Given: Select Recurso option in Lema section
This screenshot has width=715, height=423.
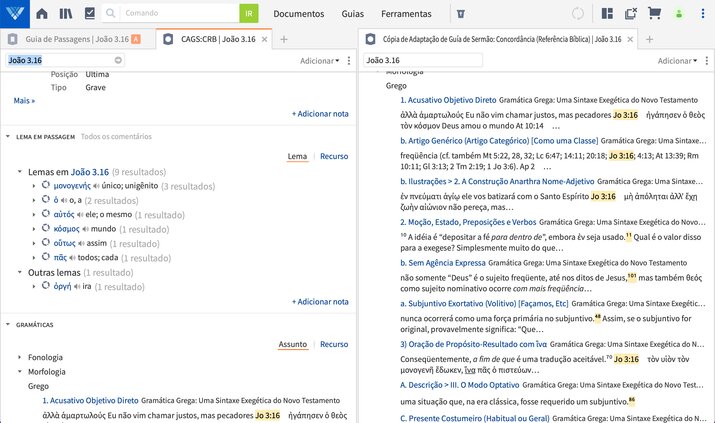Looking at the screenshot, I should click(x=334, y=156).
